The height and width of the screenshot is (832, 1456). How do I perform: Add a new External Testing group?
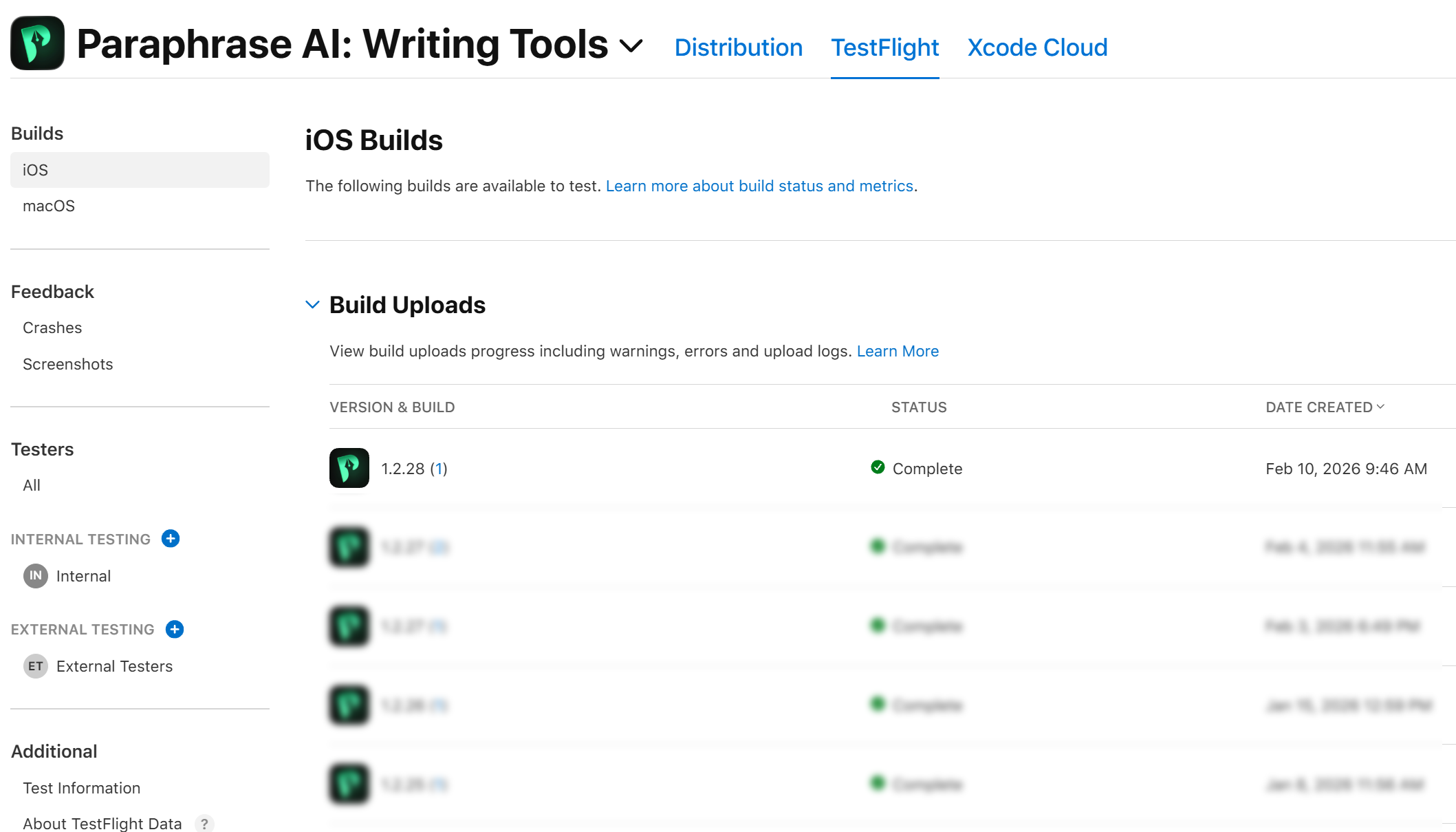tap(175, 629)
